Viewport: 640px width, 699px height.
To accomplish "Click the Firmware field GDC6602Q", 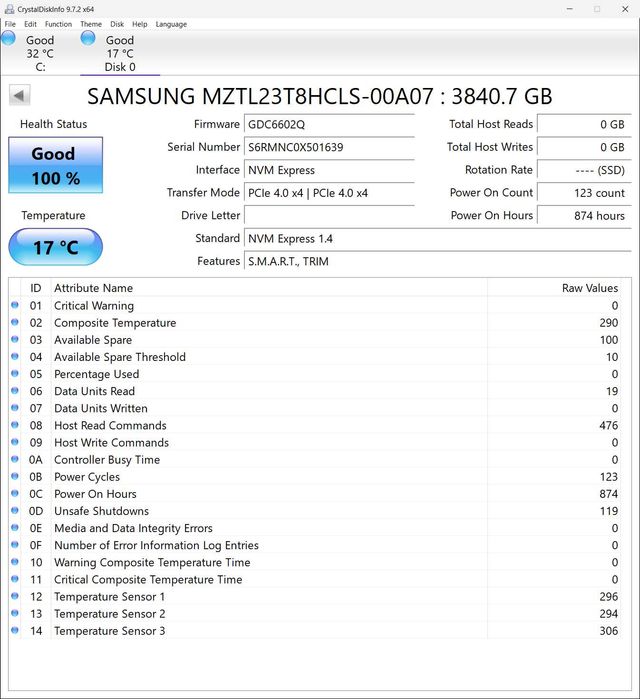I will tap(329, 124).
